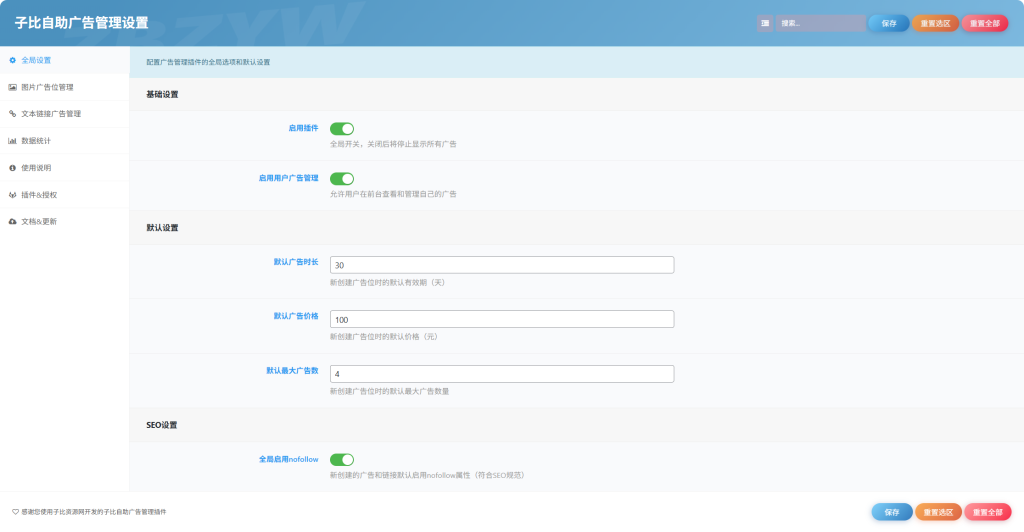Click the link icon for 文本链接广告管理

tap(12, 114)
